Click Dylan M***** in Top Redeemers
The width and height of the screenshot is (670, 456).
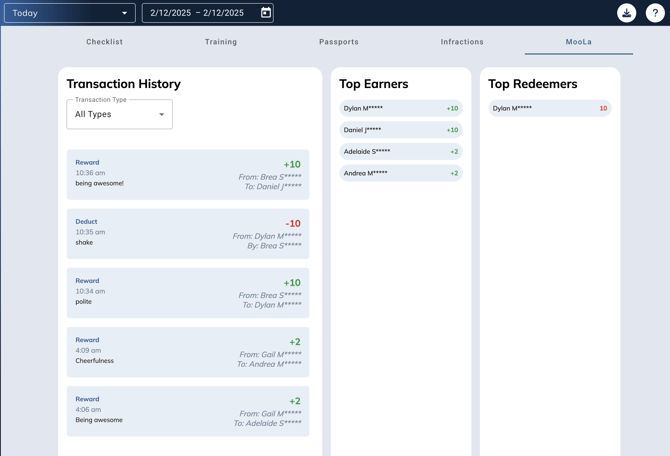point(549,108)
